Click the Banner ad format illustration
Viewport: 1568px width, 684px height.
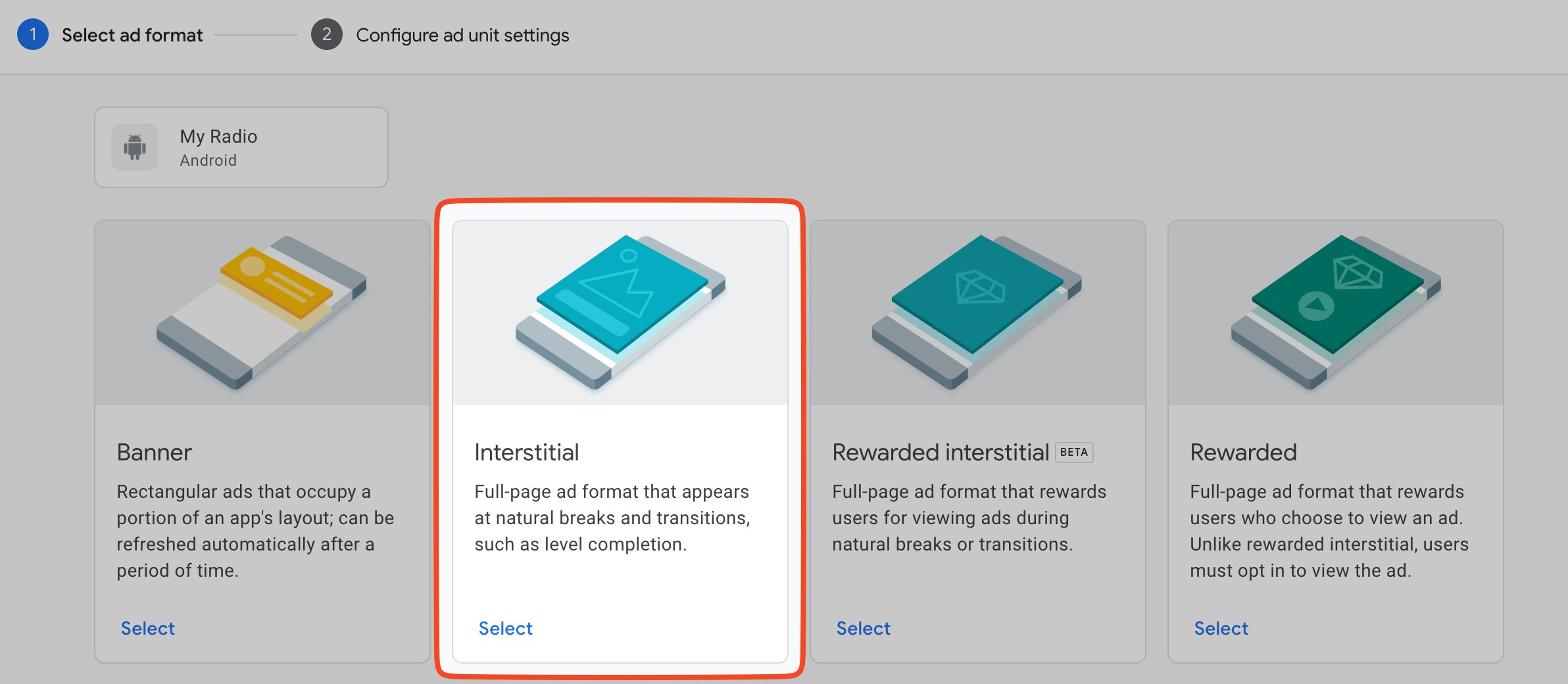262,312
